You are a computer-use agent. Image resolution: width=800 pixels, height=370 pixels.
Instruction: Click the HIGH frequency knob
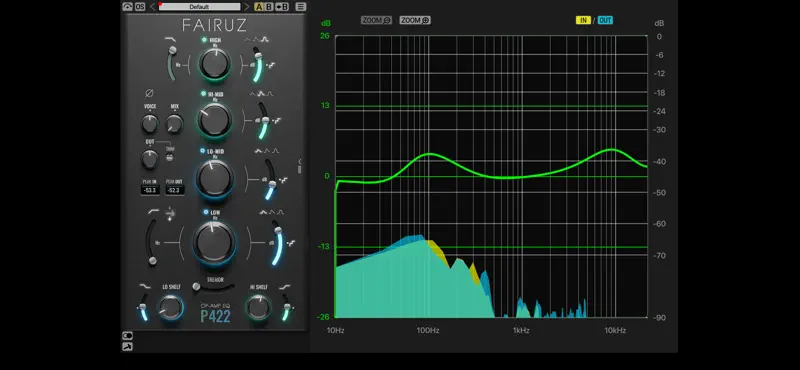click(214, 64)
